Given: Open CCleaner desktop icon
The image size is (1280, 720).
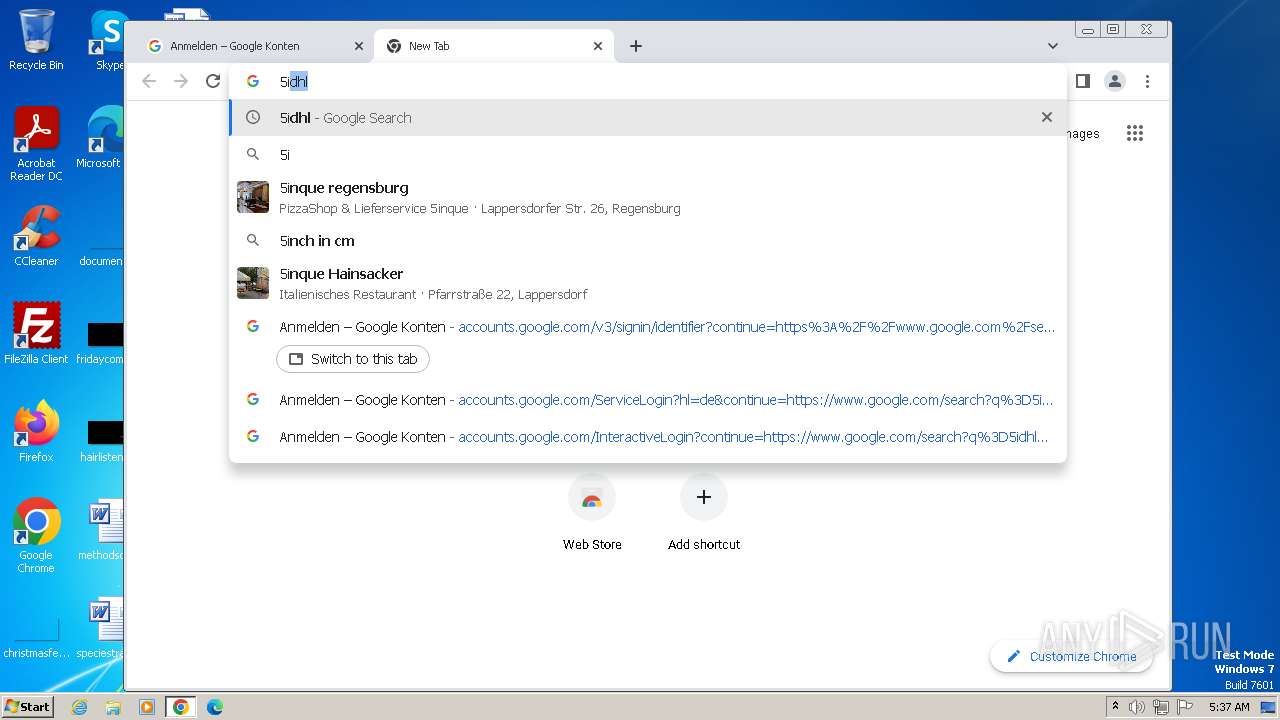Looking at the screenshot, I should click(x=36, y=236).
